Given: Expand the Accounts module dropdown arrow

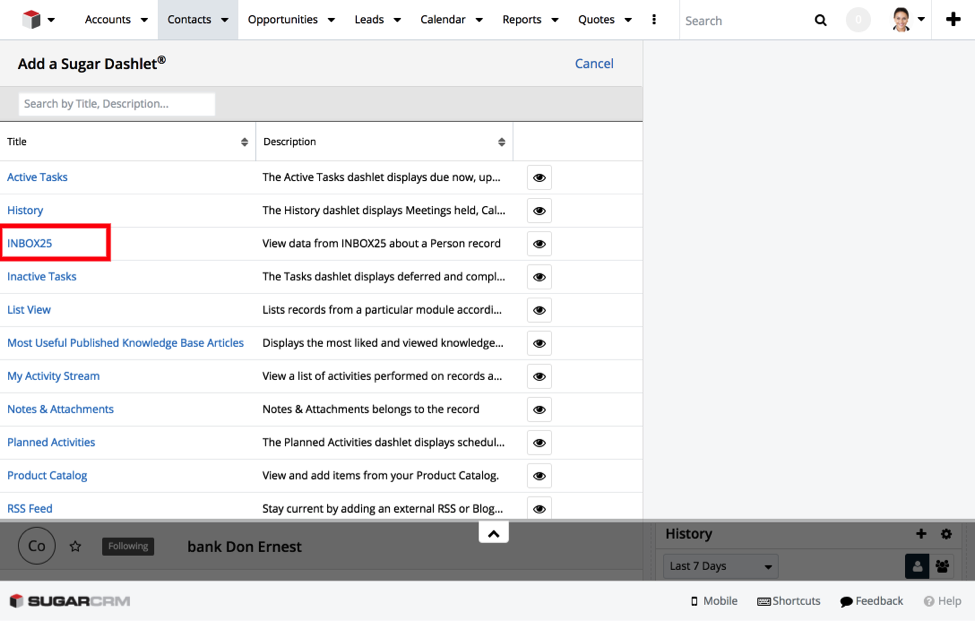Looking at the screenshot, I should click(144, 20).
